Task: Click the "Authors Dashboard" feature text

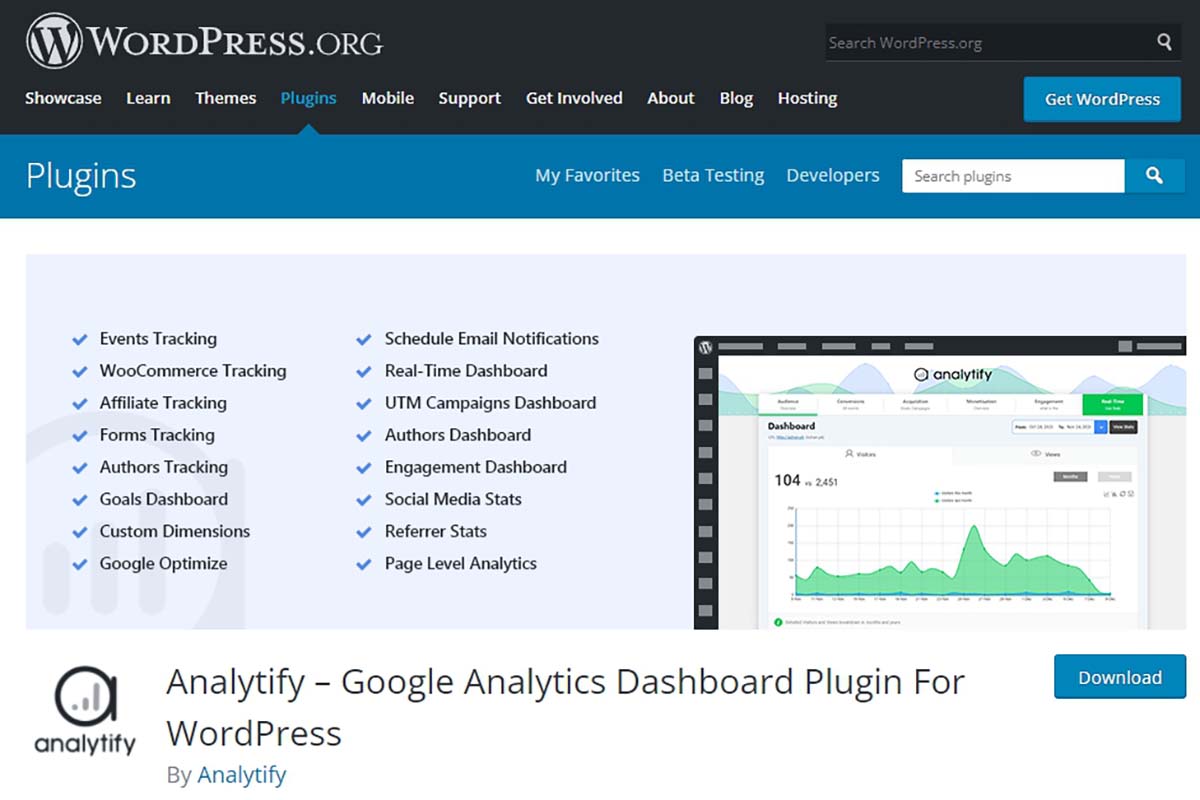Action: pos(458,434)
